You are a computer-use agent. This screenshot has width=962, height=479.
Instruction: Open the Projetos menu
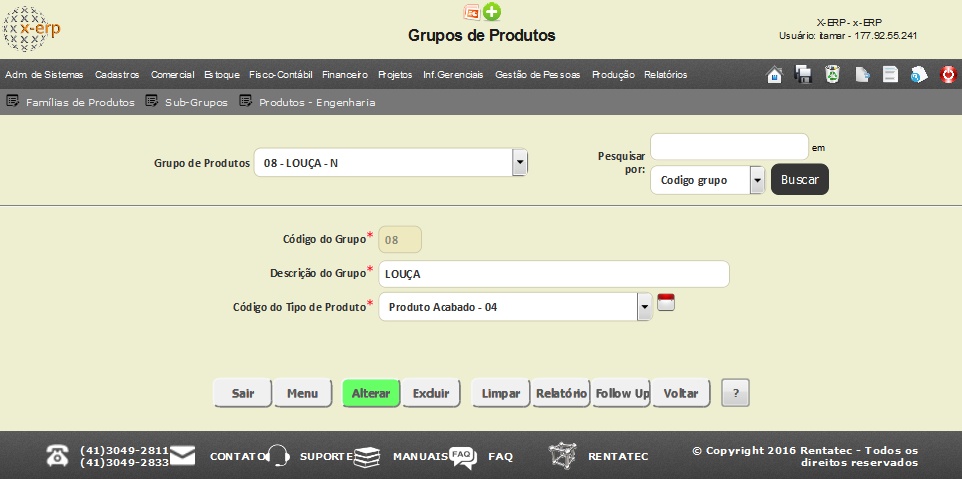click(395, 75)
